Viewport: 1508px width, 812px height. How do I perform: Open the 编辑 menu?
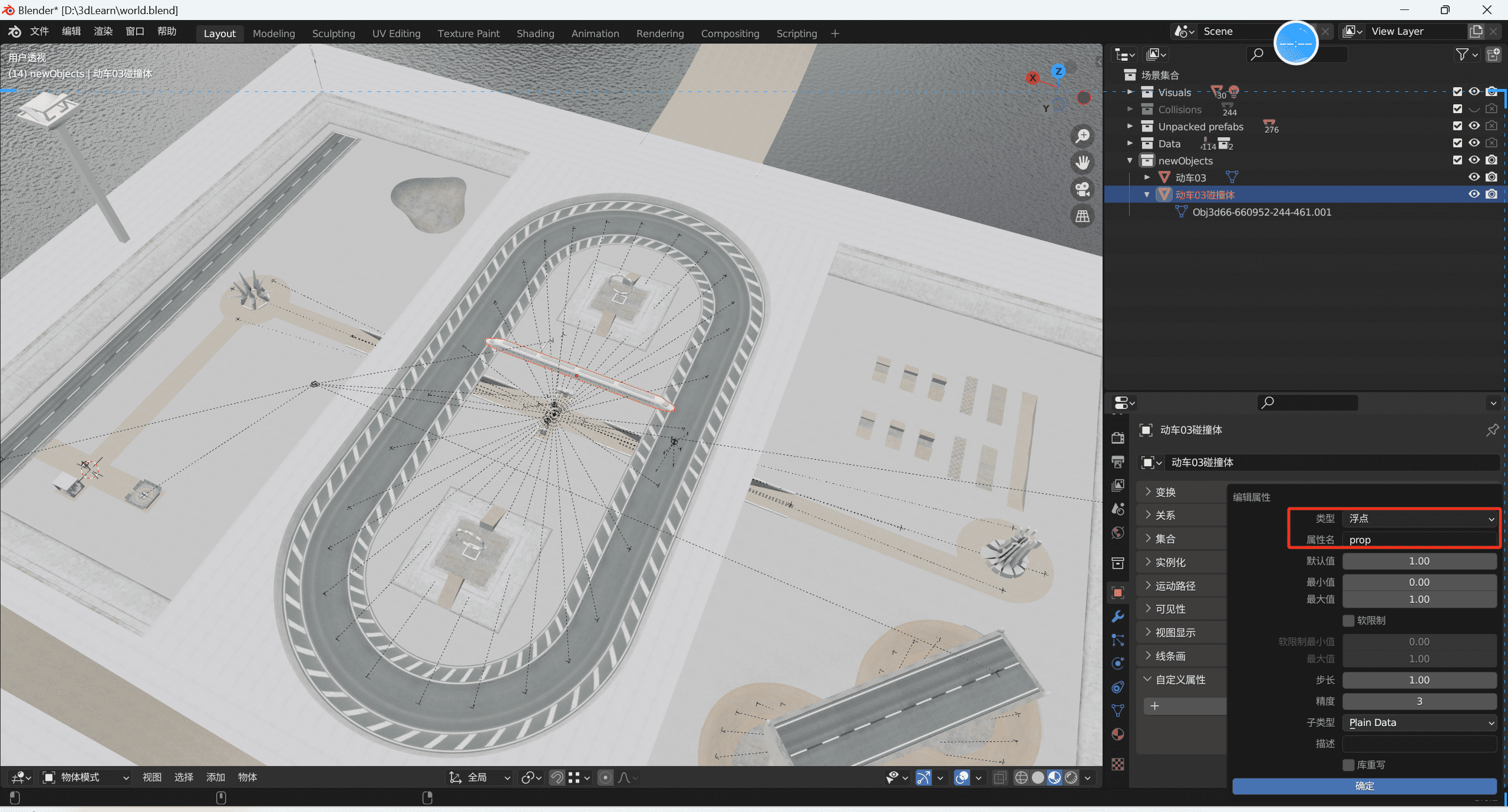pos(71,32)
